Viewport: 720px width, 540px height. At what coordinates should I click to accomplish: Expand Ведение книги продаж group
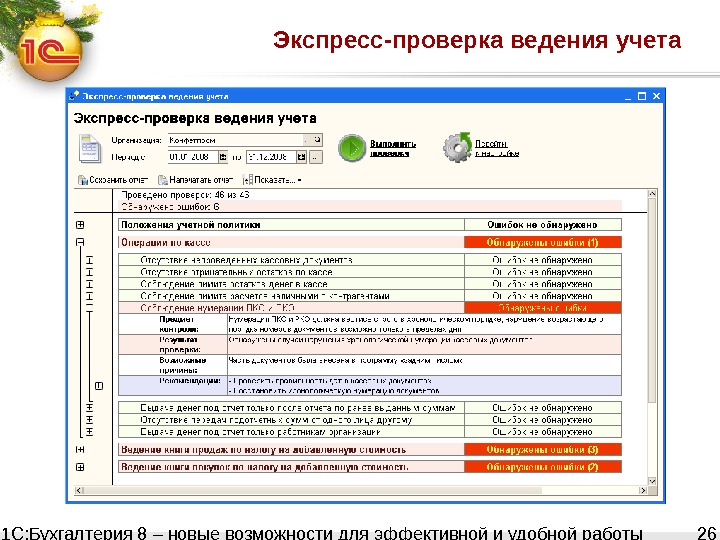pyautogui.click(x=80, y=450)
